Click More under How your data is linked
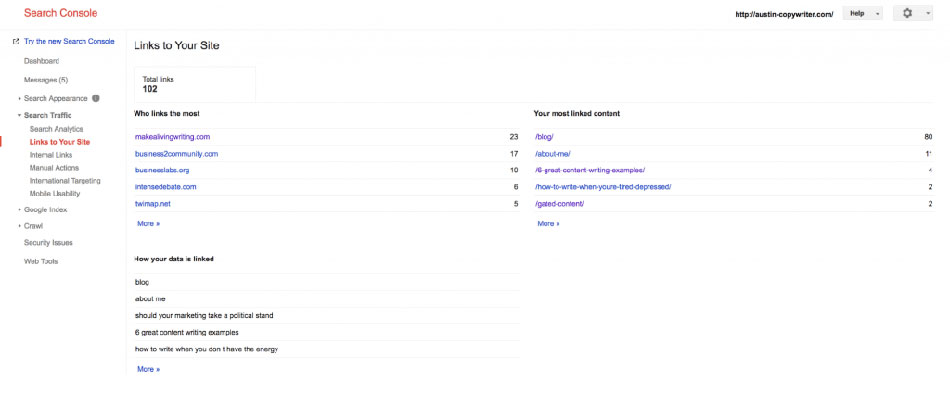Image resolution: width=950 pixels, height=393 pixels. (148, 369)
